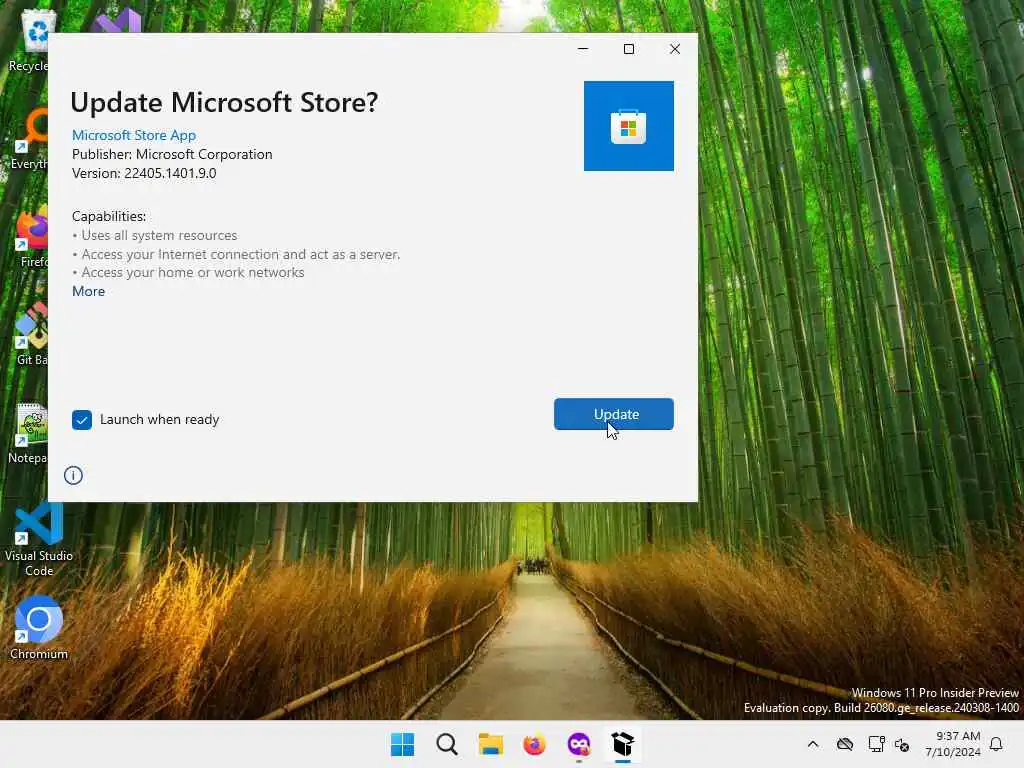Viewport: 1024px width, 768px height.
Task: Open the notification bell icon
Action: pos(996,744)
